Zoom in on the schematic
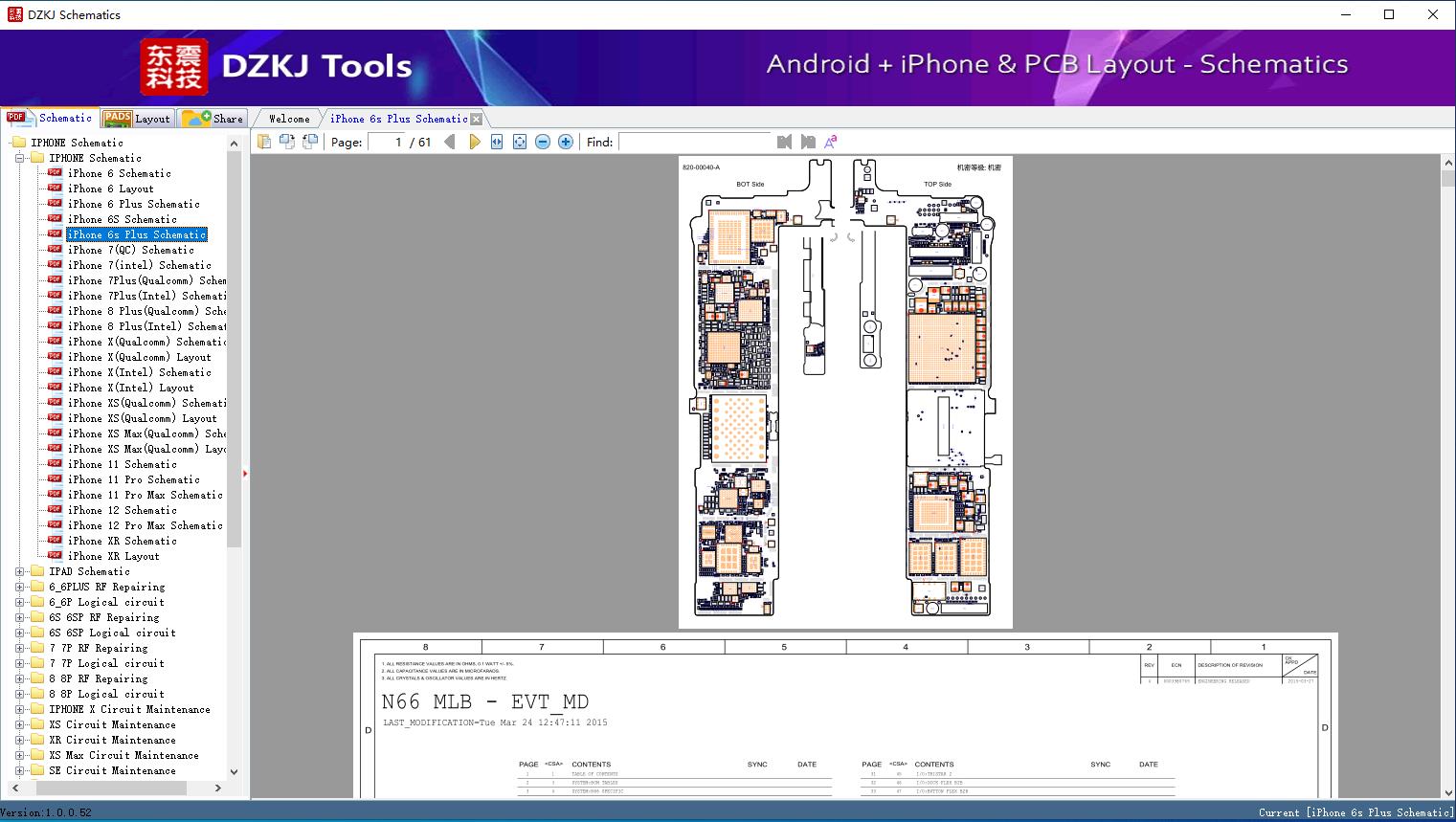Viewport: 1456px width, 822px height. tap(566, 142)
